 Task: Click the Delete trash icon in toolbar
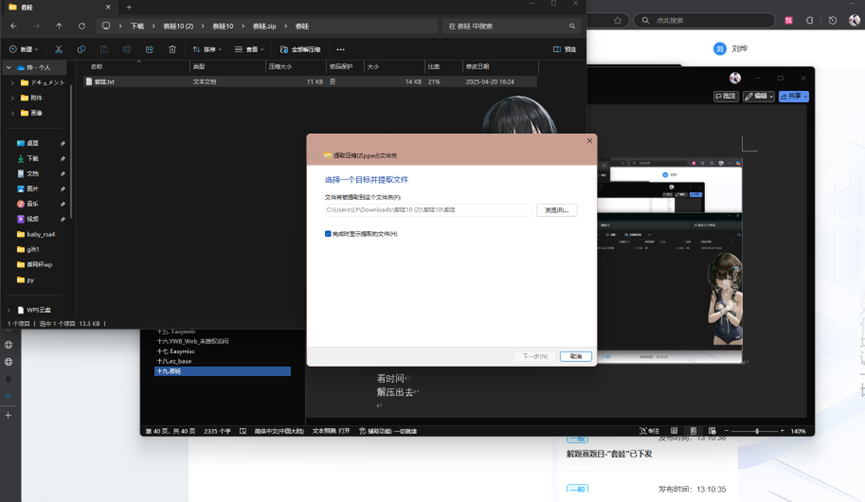pyautogui.click(x=172, y=49)
